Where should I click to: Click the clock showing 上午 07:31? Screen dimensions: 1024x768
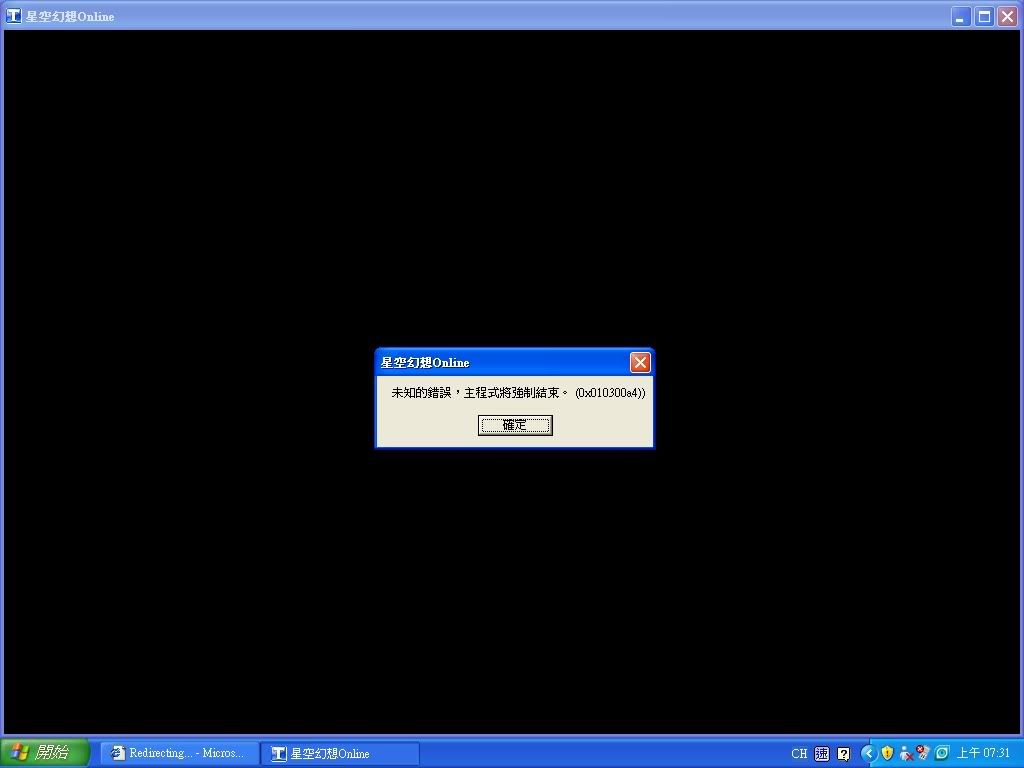[983, 753]
